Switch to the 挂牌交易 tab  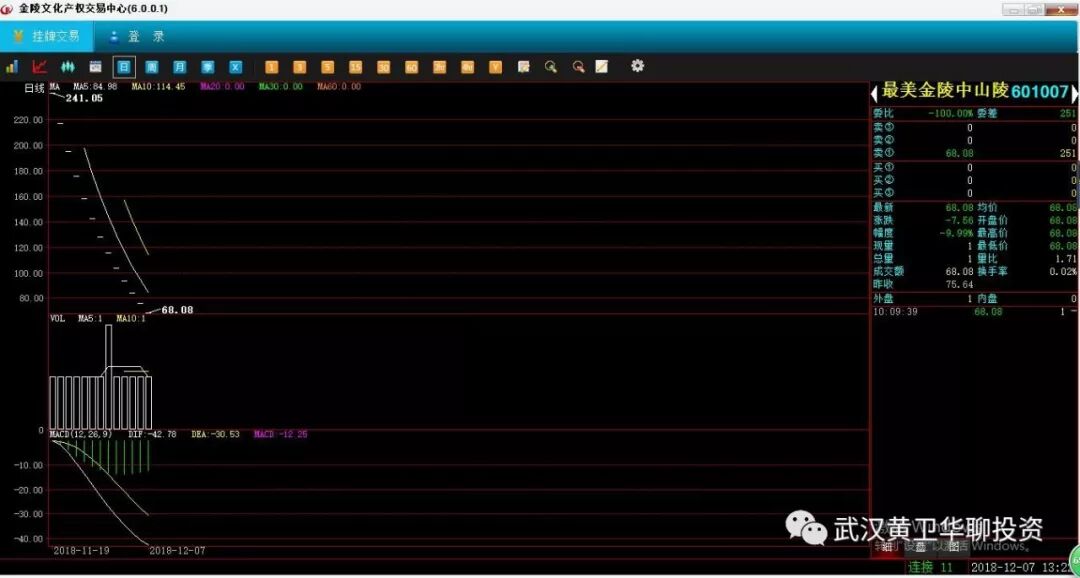coord(46,36)
